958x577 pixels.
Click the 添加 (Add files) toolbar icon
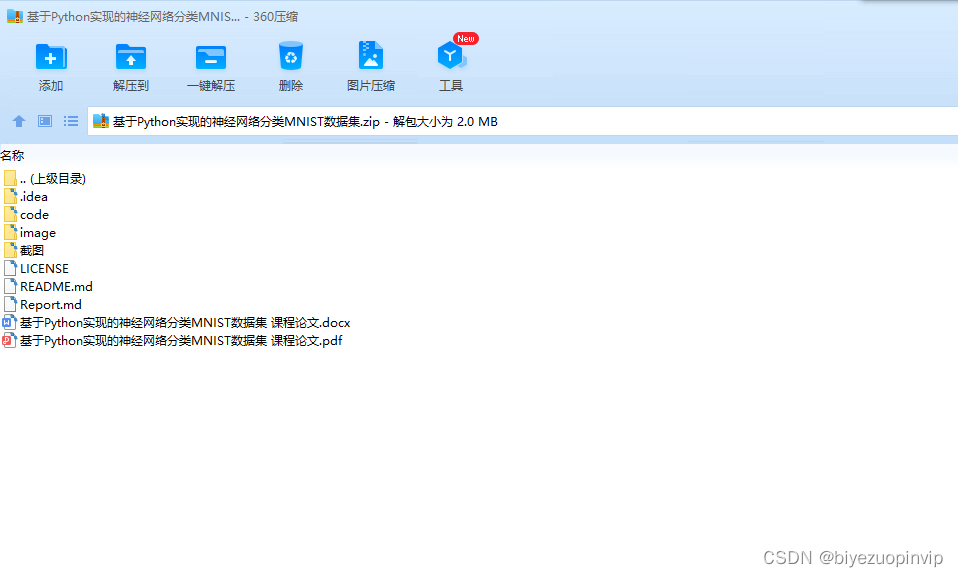coord(51,62)
